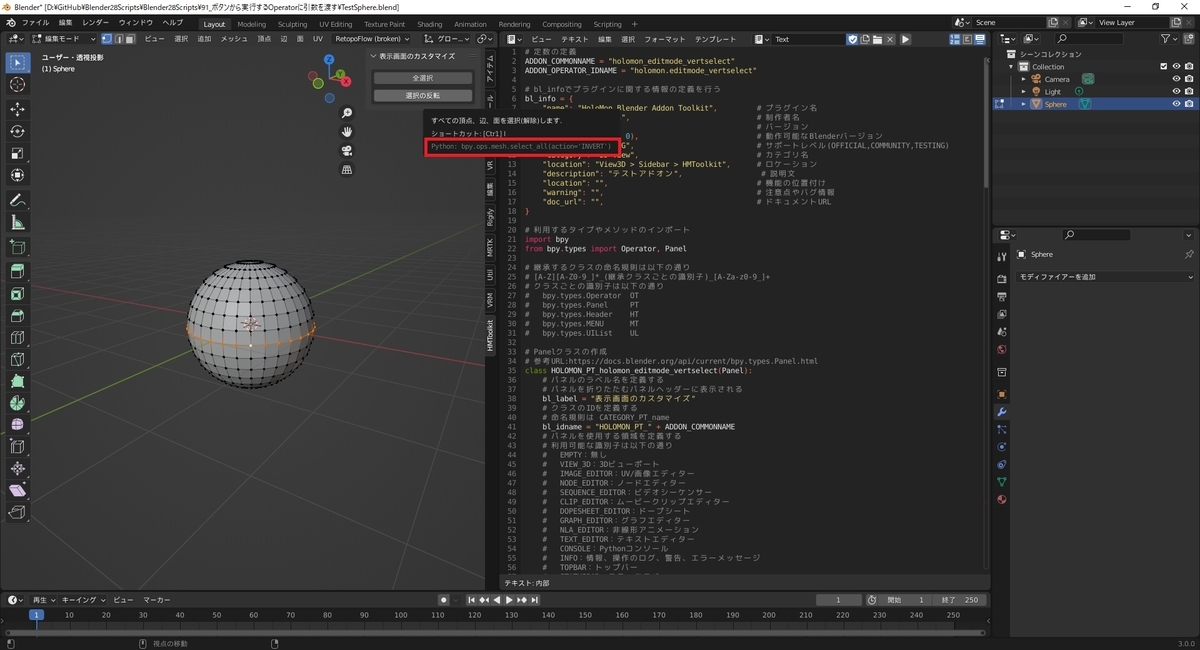
Task: Hide Camera in viewport via eye icon
Action: click(x=1176, y=79)
